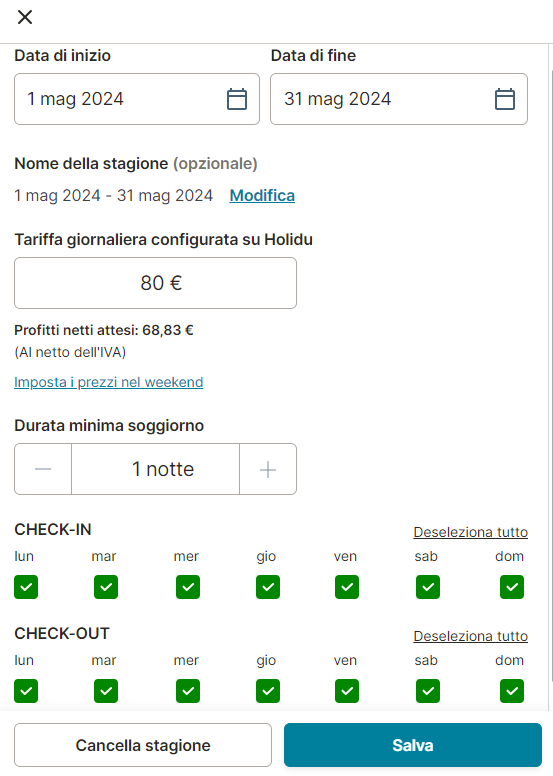Toggle the dom check-in checkbox
This screenshot has width=553, height=776.
click(512, 587)
